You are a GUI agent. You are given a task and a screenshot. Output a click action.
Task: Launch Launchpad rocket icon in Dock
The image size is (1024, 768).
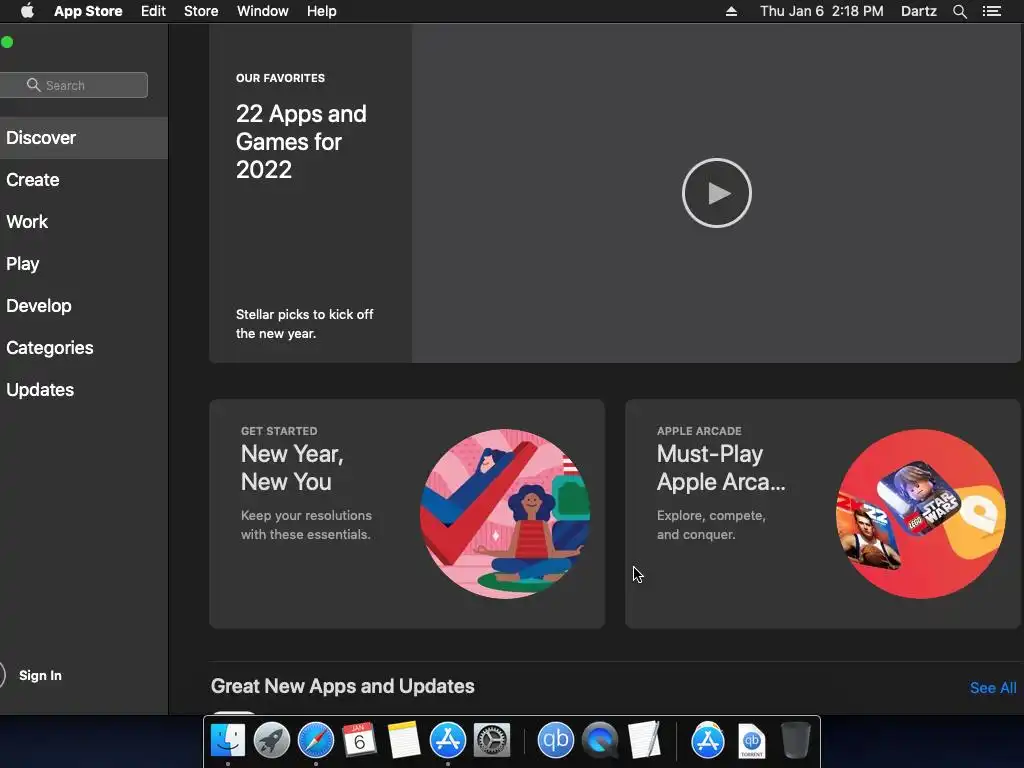coord(272,740)
